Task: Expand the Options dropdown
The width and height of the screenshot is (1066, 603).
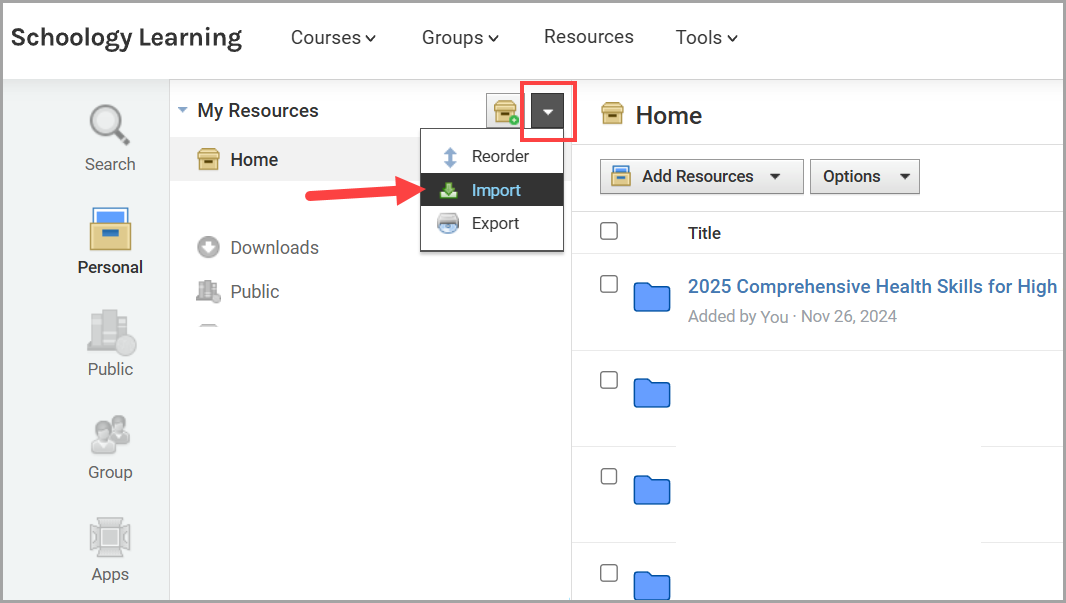Action: pos(864,176)
